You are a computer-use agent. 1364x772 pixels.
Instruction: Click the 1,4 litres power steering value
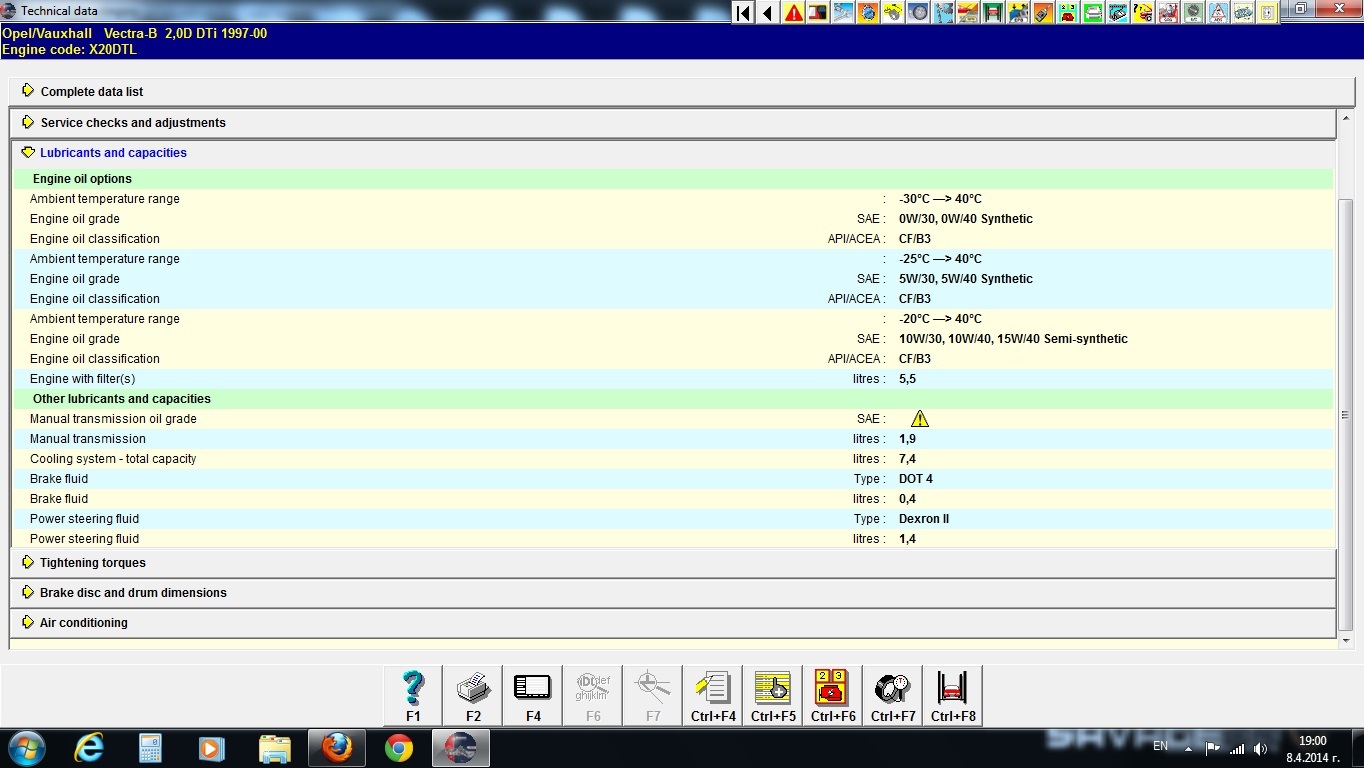point(907,539)
